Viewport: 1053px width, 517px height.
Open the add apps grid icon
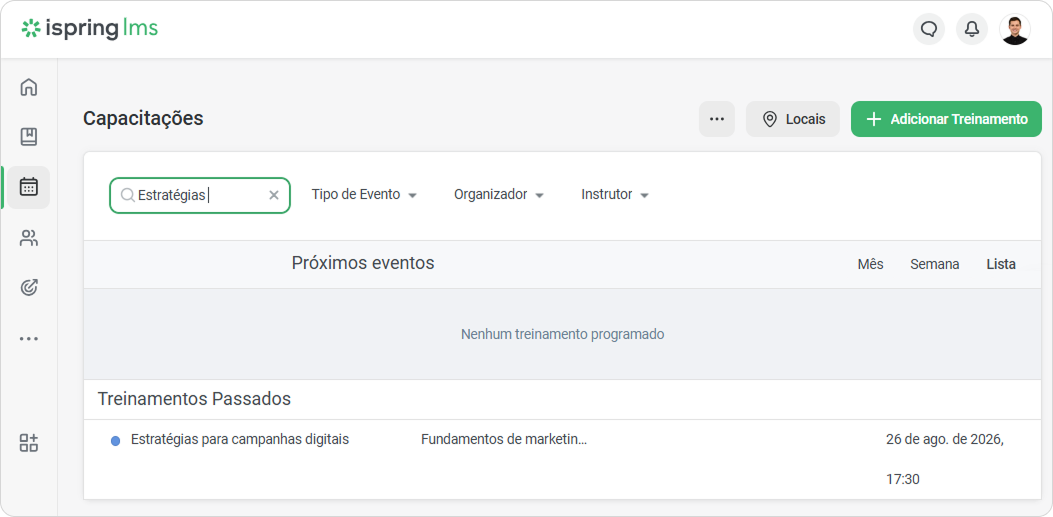[x=28, y=442]
